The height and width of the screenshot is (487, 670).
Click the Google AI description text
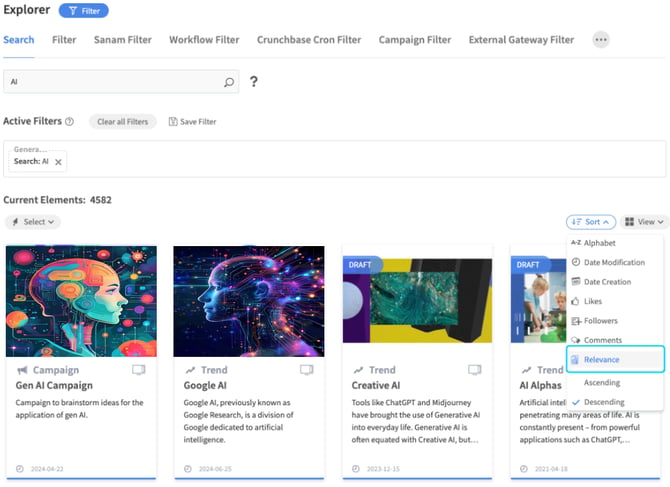[x=238, y=421]
